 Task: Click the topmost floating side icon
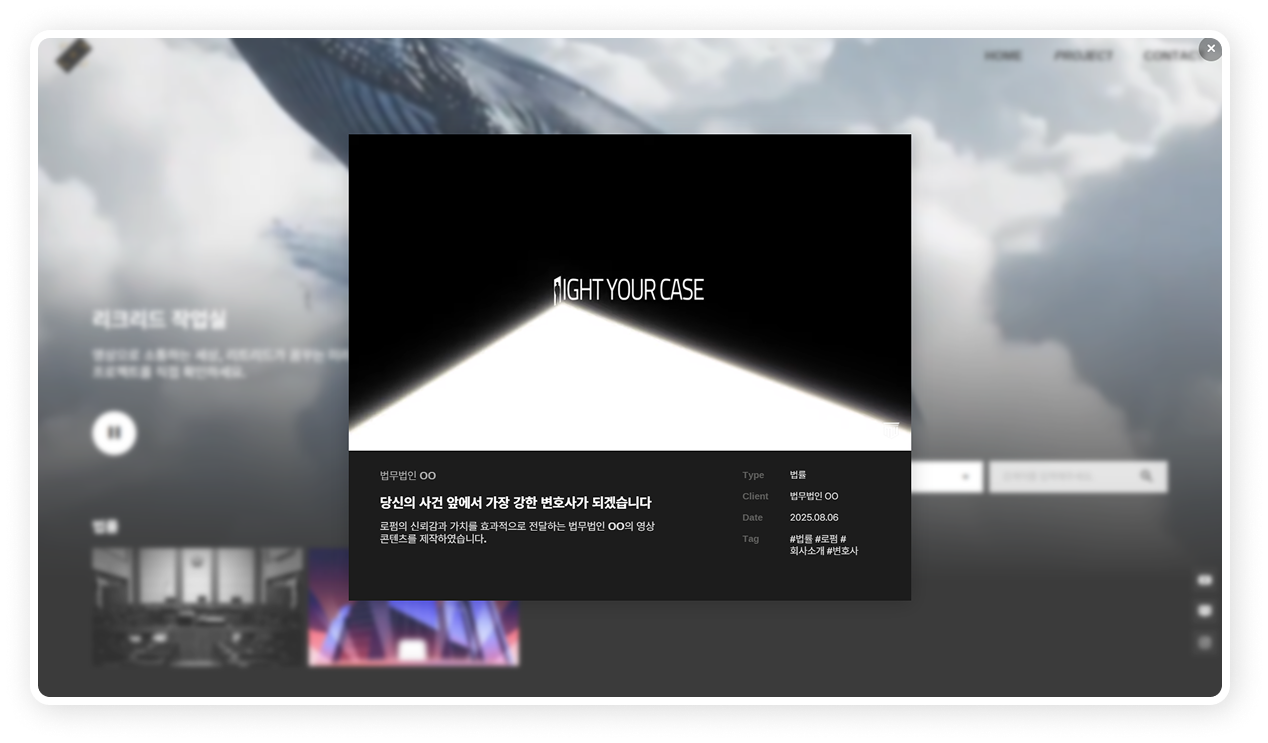pyautogui.click(x=1204, y=580)
